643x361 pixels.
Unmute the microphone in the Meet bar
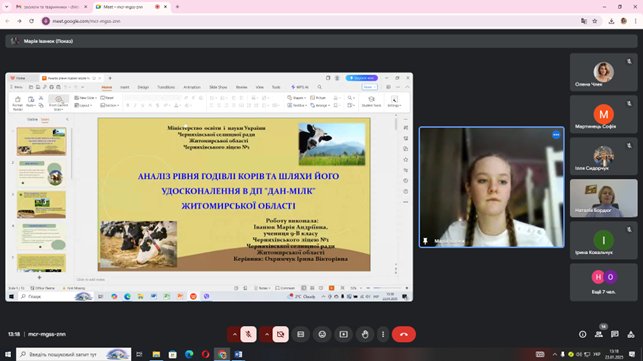(x=249, y=334)
